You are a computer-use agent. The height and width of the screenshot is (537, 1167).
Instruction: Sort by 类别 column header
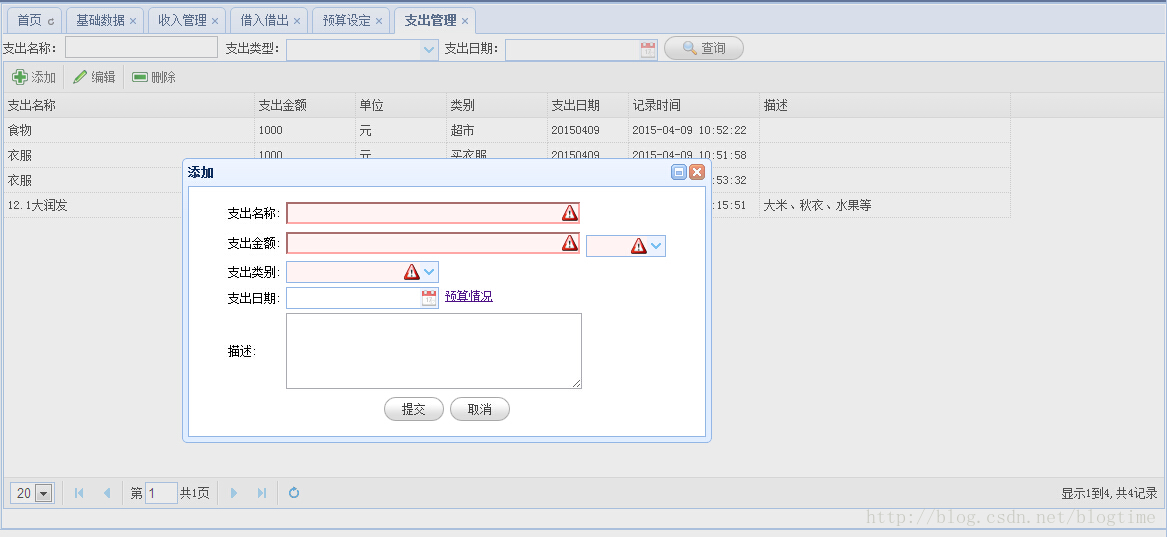tap(497, 106)
